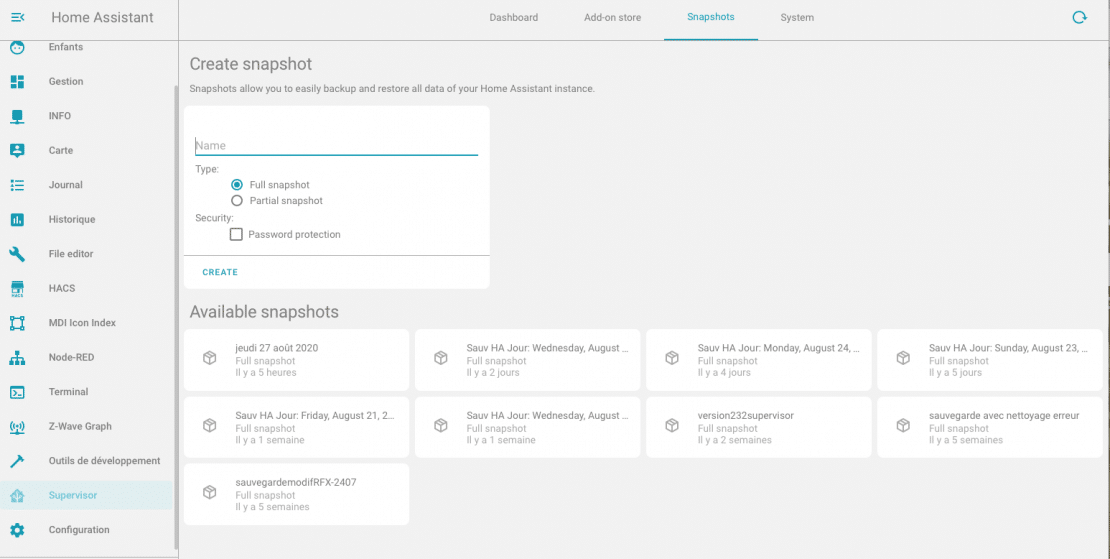Select the Partial snapshot radio button
This screenshot has height=559, width=1110.
click(237, 201)
